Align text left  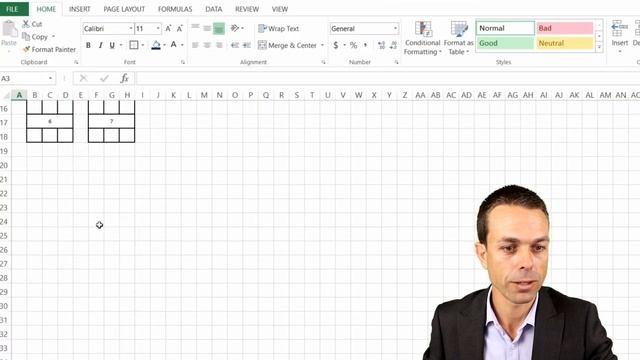click(195, 45)
